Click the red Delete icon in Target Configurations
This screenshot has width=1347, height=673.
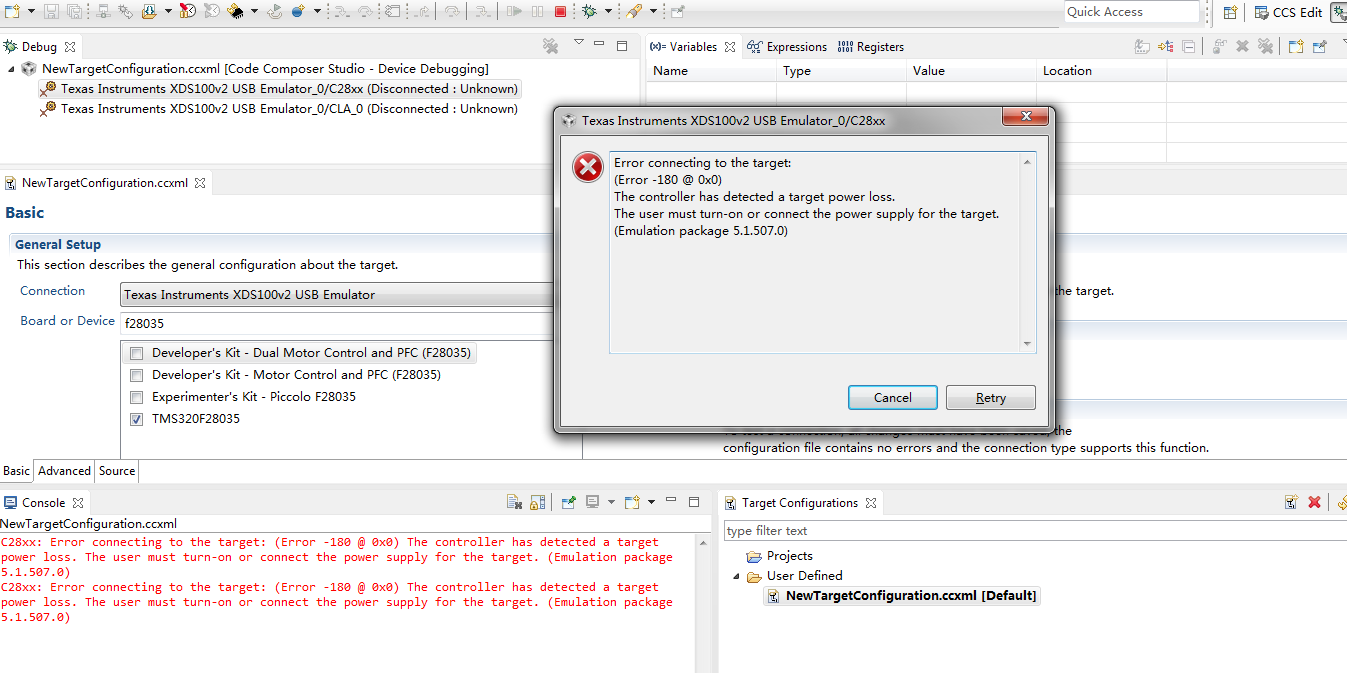1314,502
